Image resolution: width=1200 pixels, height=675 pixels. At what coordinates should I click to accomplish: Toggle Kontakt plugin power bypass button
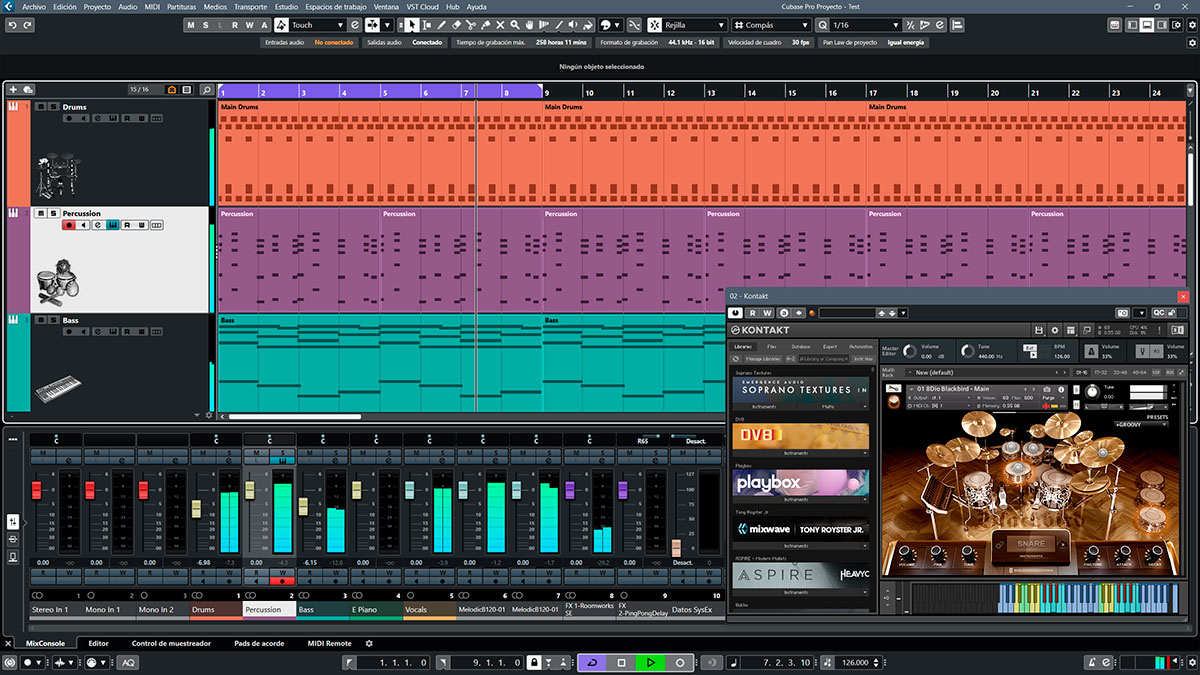pyautogui.click(x=736, y=313)
